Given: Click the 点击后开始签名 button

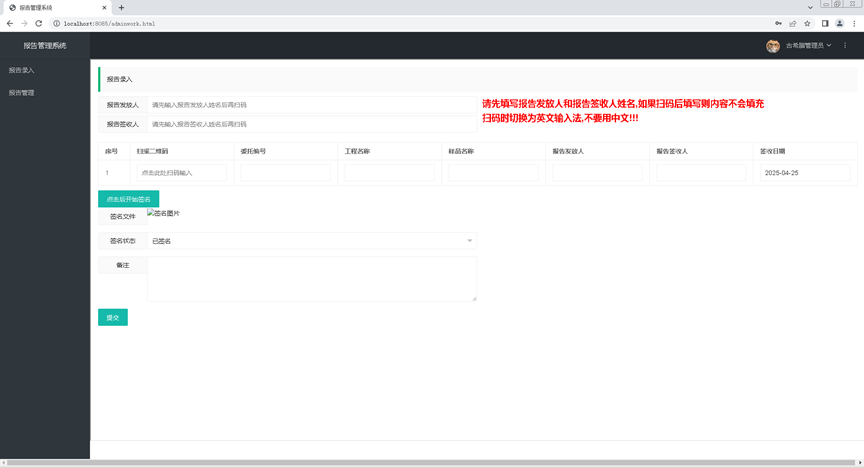Looking at the screenshot, I should coord(128,199).
